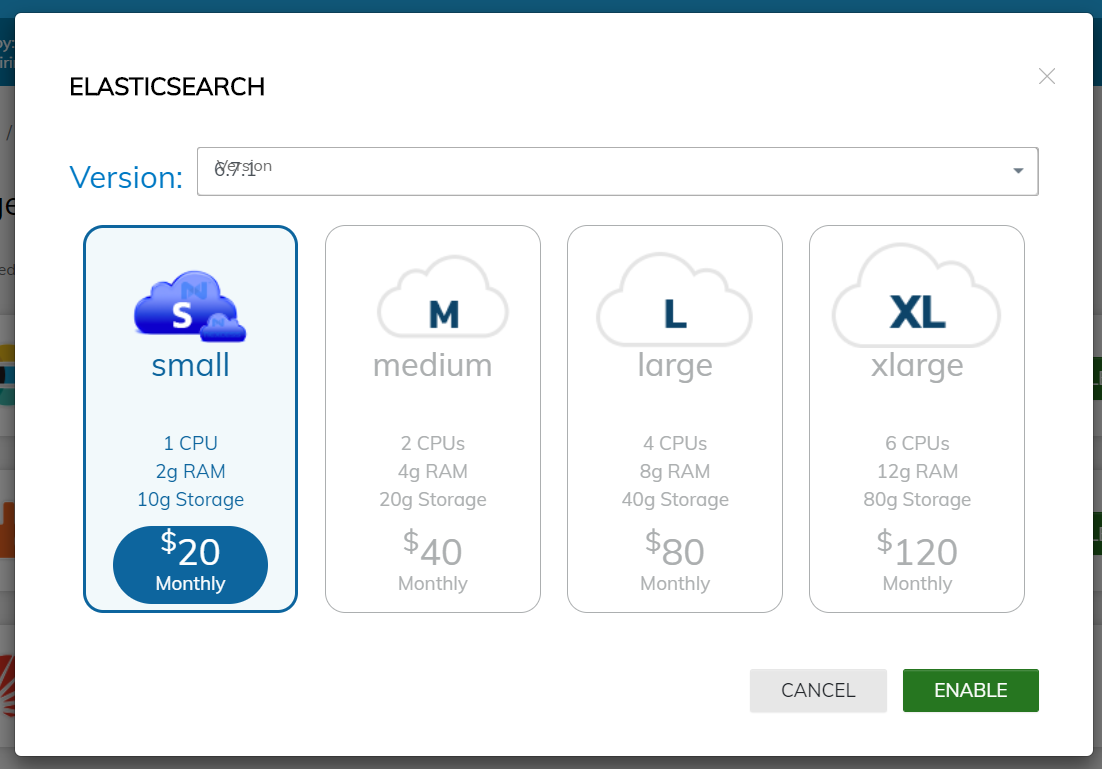Click the "large" plan label
This screenshot has width=1102, height=769.
point(675,365)
